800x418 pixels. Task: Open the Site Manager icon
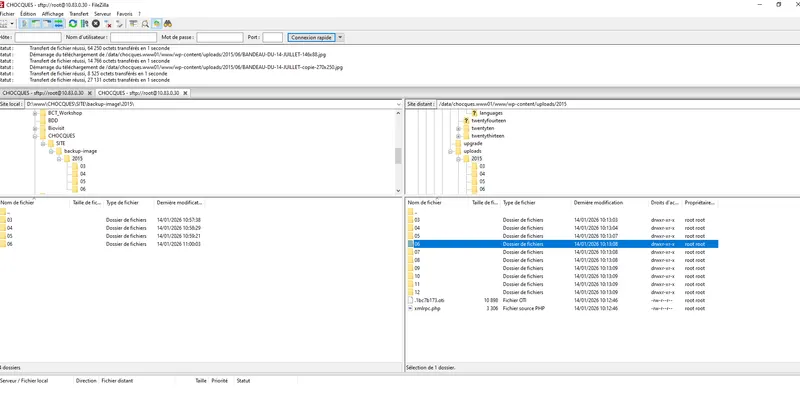click(x=4, y=24)
